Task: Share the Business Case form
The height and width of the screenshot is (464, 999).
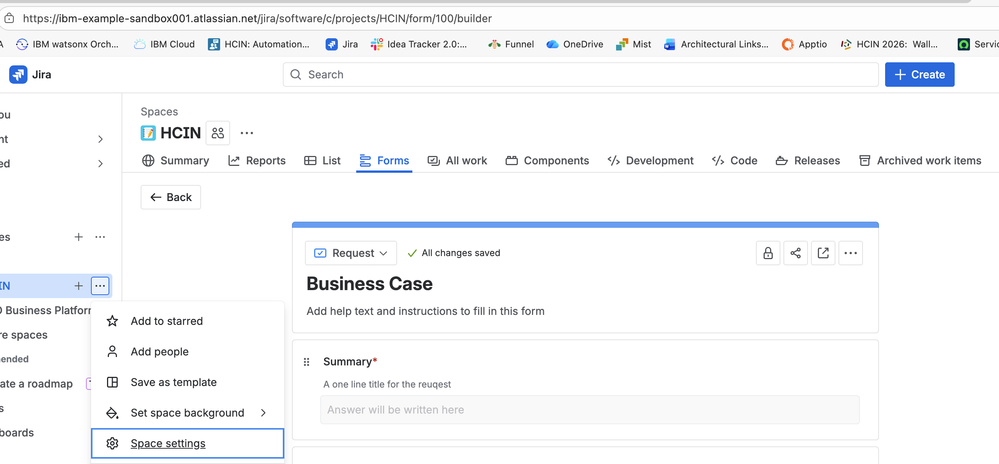Action: coord(796,253)
